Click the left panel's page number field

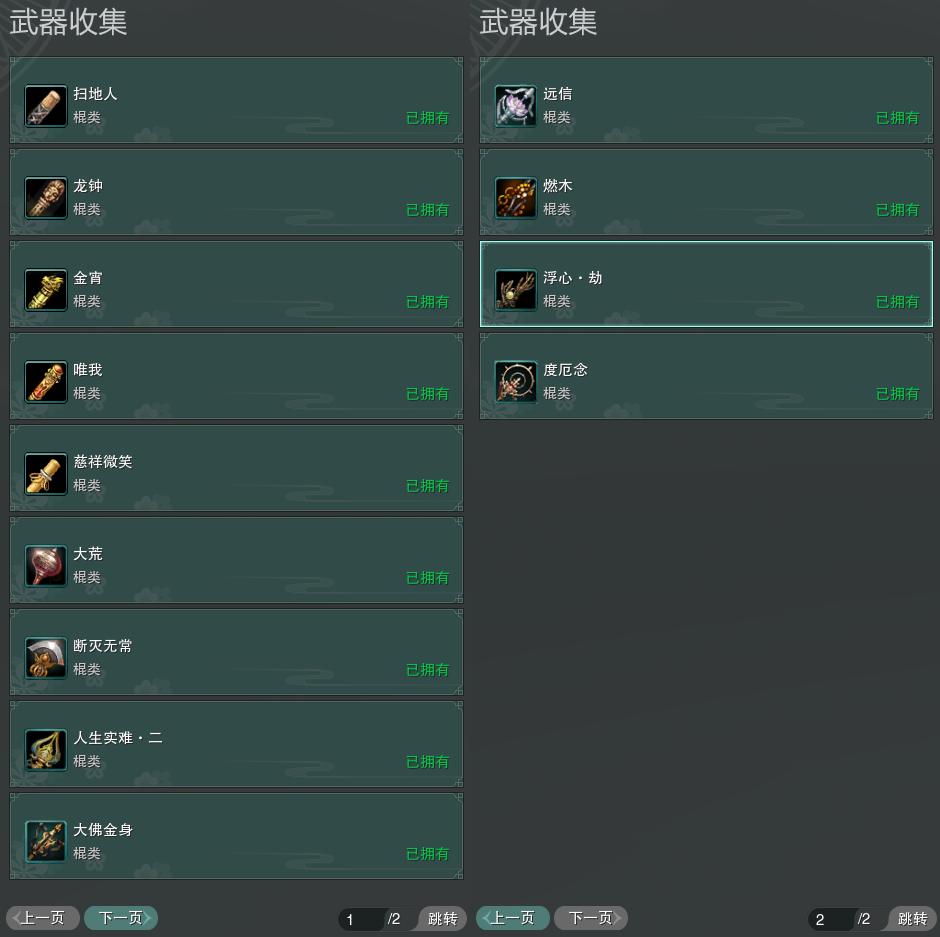[x=361, y=919]
